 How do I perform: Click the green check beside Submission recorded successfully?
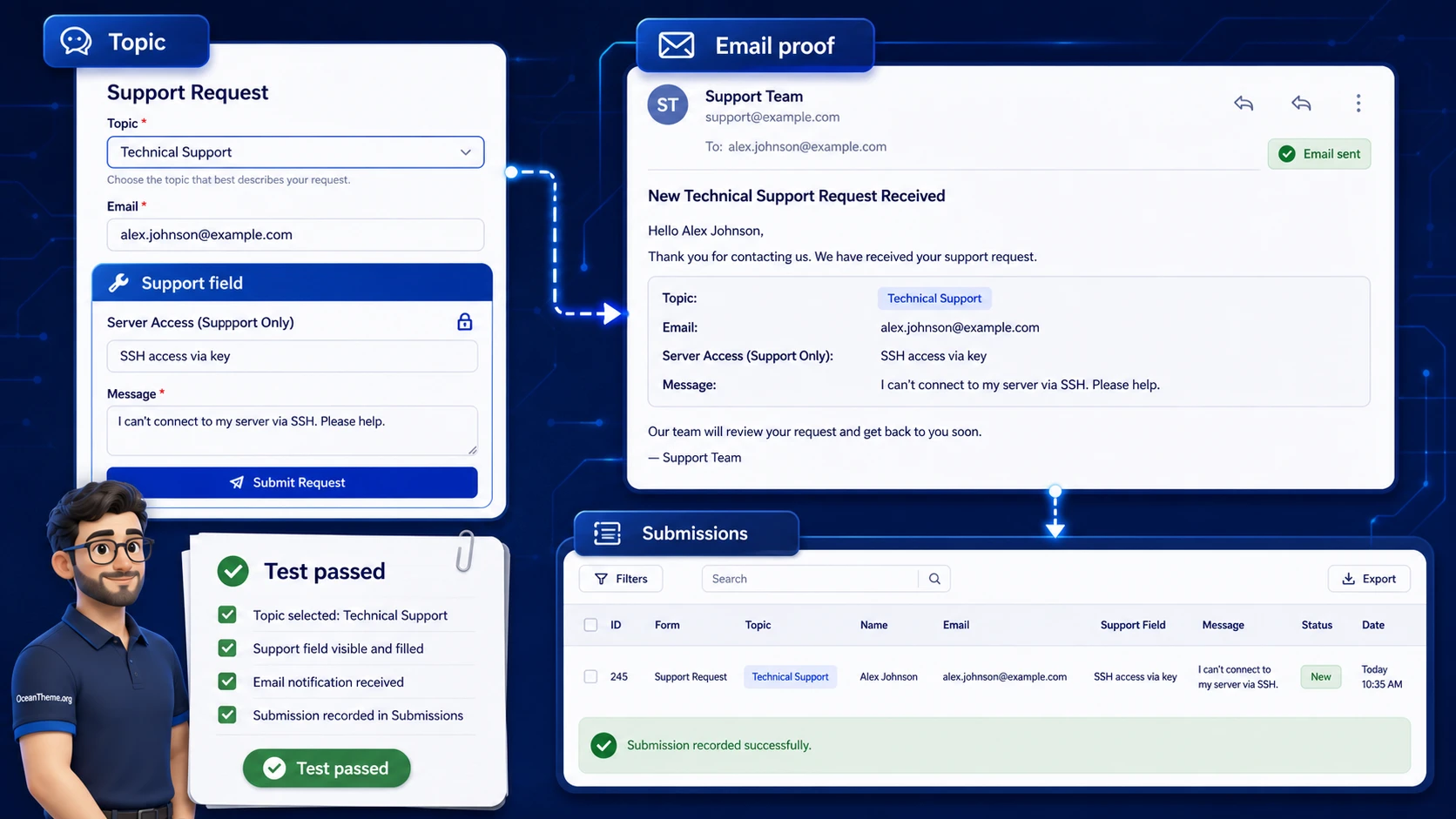point(603,745)
